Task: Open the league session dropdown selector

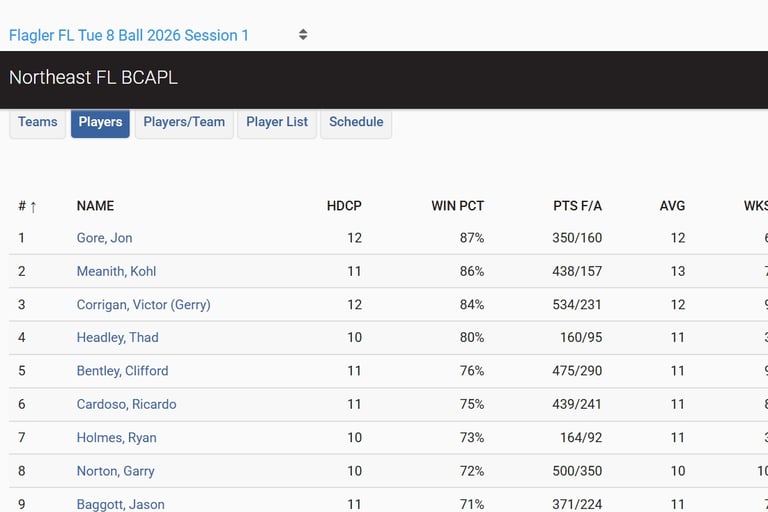Action: click(x=158, y=35)
